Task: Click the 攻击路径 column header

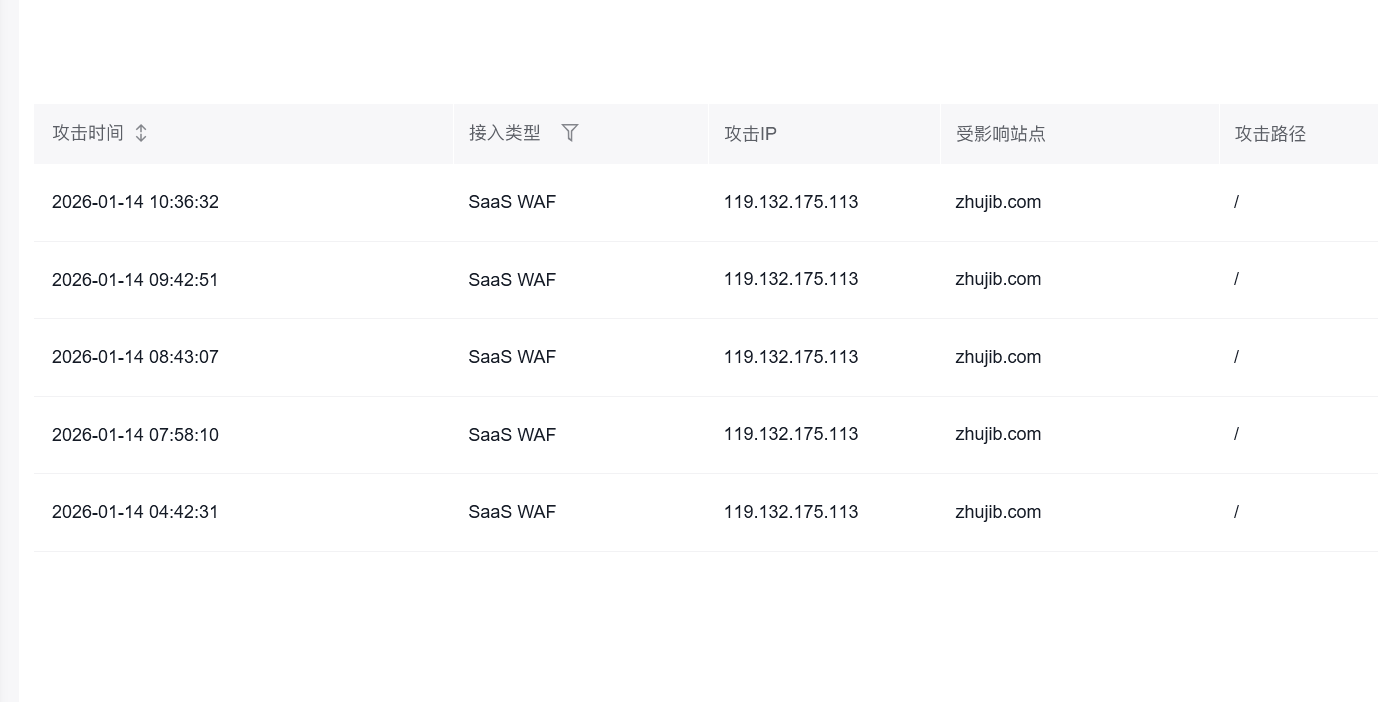Action: click(x=1270, y=134)
